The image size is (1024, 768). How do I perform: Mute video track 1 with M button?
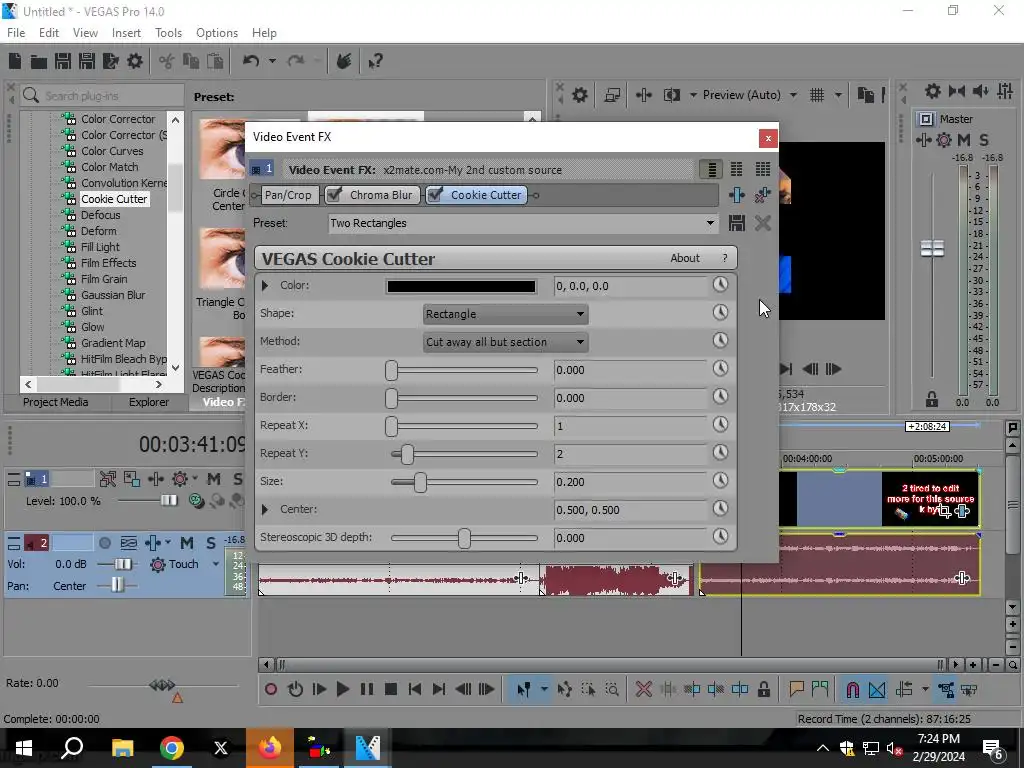coord(214,479)
